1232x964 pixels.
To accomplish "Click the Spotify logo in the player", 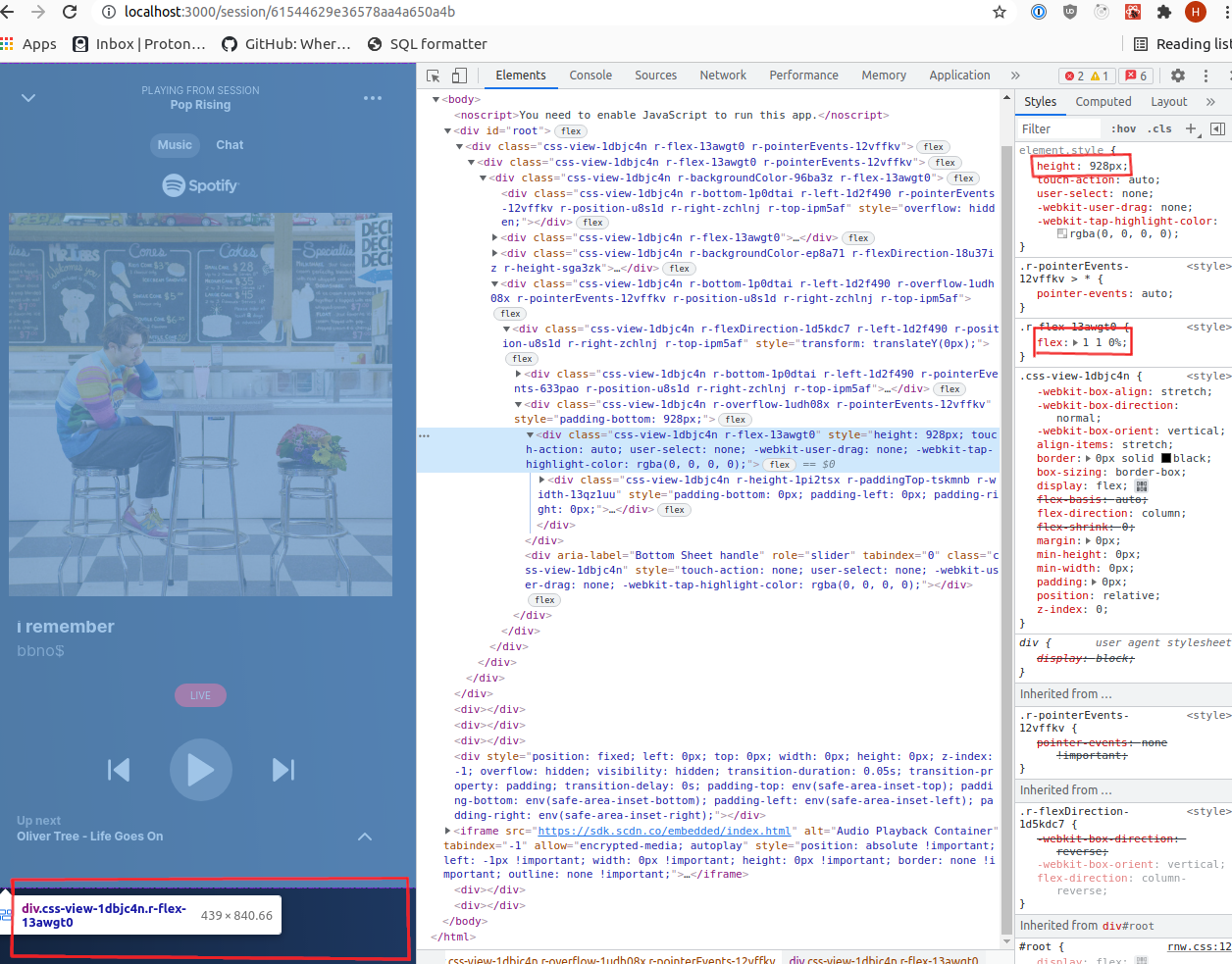I will coord(200,185).
